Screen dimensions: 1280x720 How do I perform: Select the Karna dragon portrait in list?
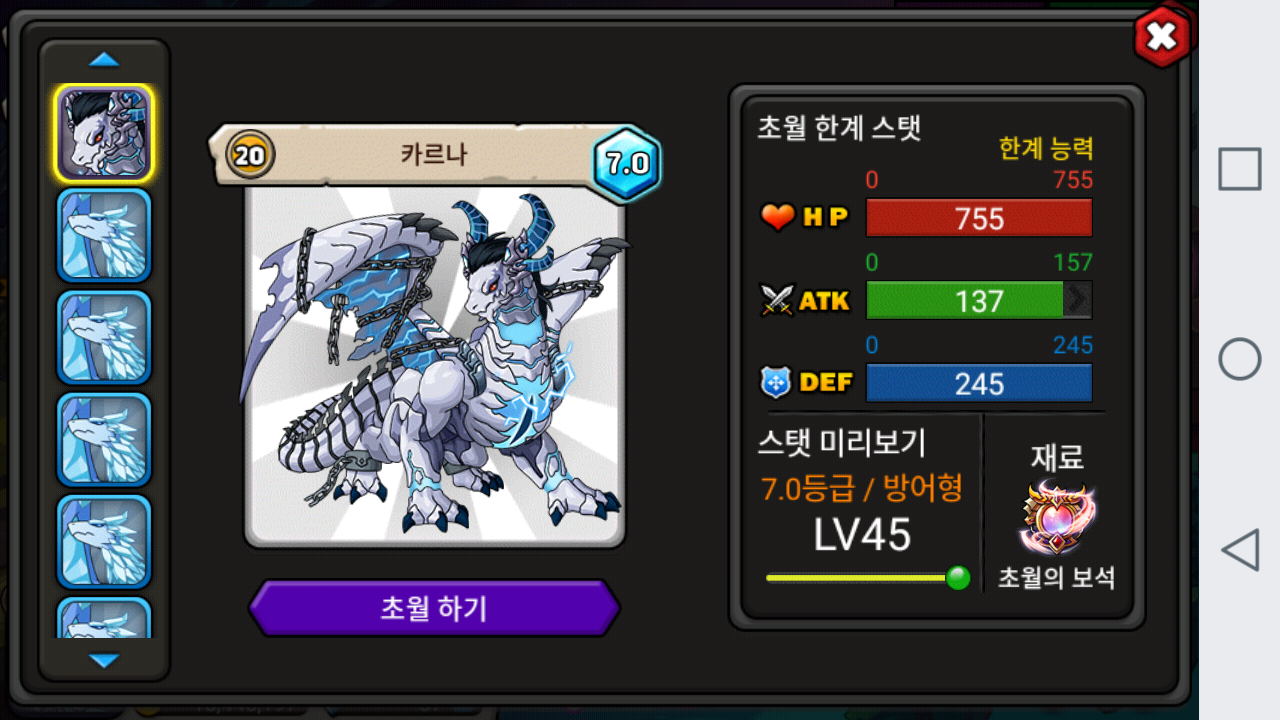tap(104, 134)
